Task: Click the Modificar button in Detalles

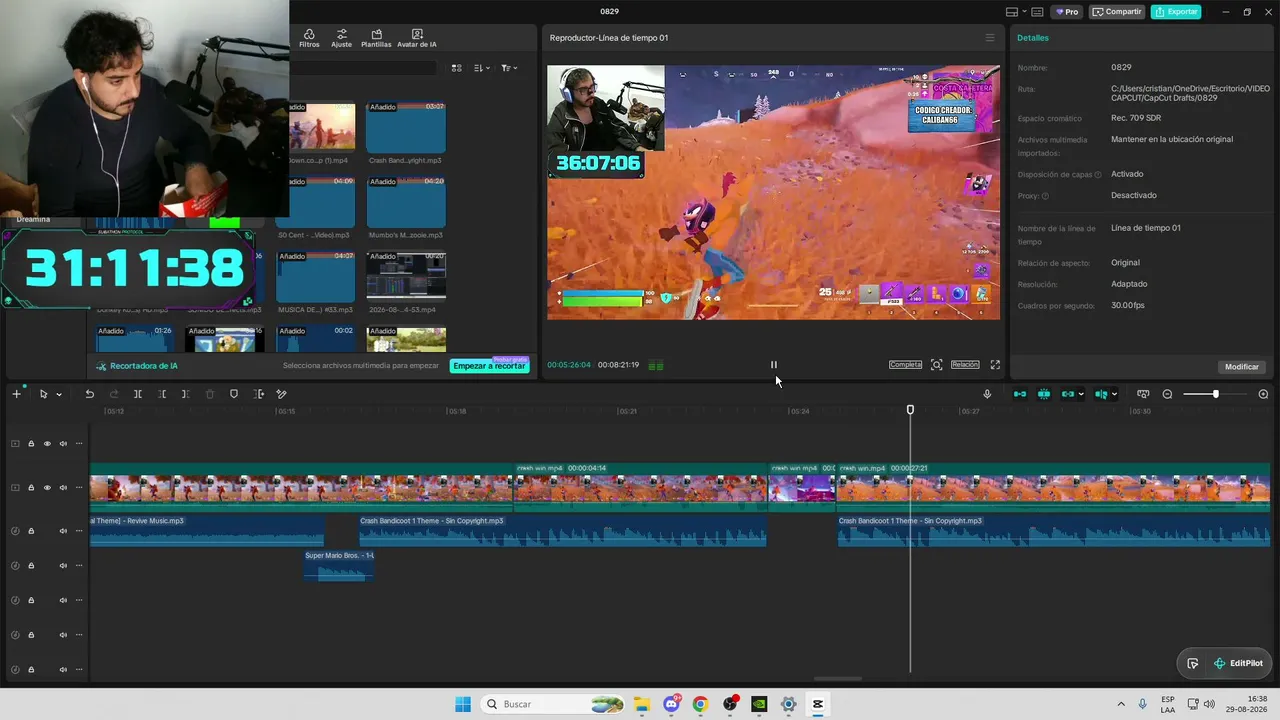Action: (1242, 367)
